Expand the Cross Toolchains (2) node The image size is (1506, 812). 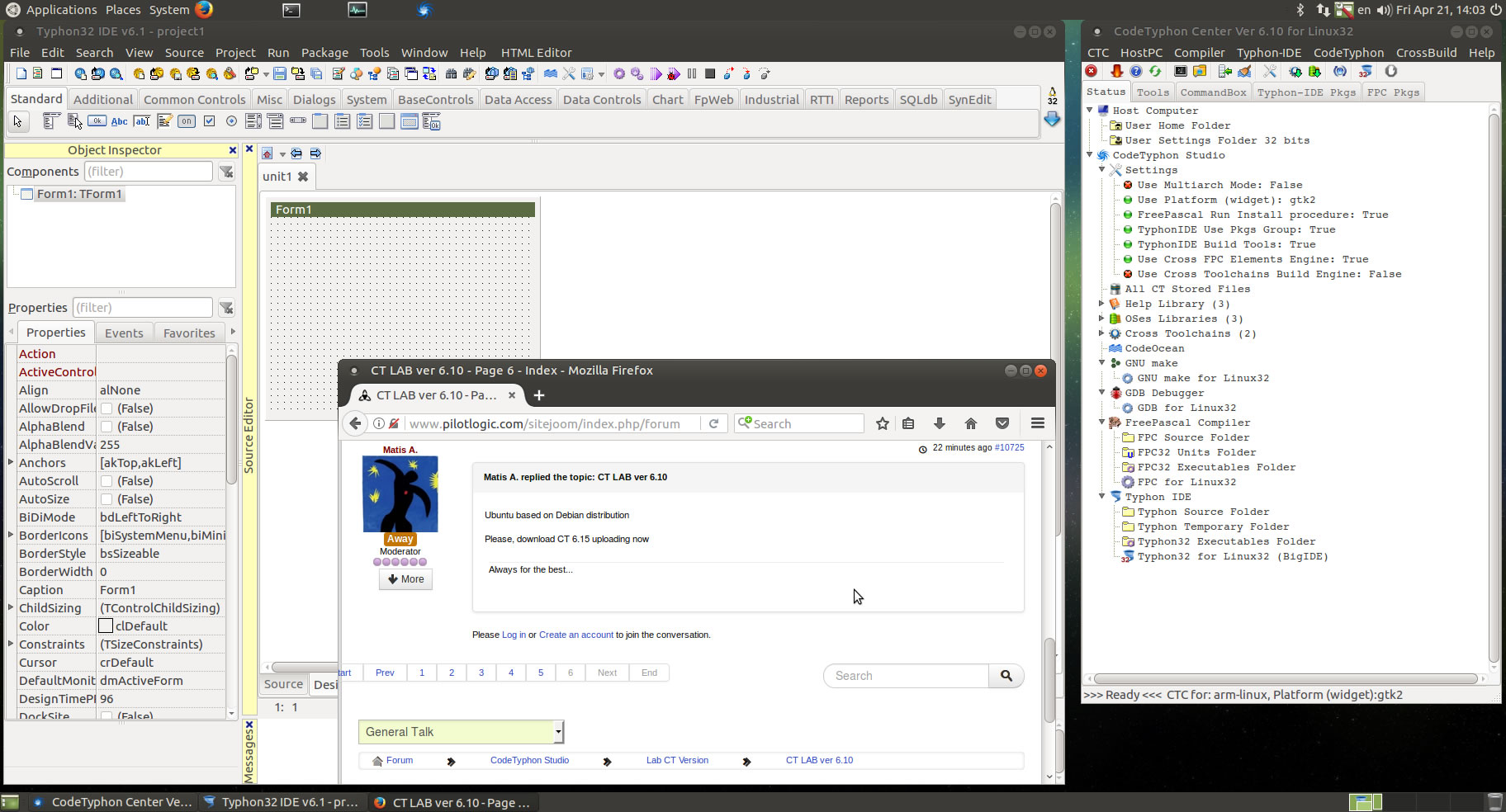[x=1102, y=333]
